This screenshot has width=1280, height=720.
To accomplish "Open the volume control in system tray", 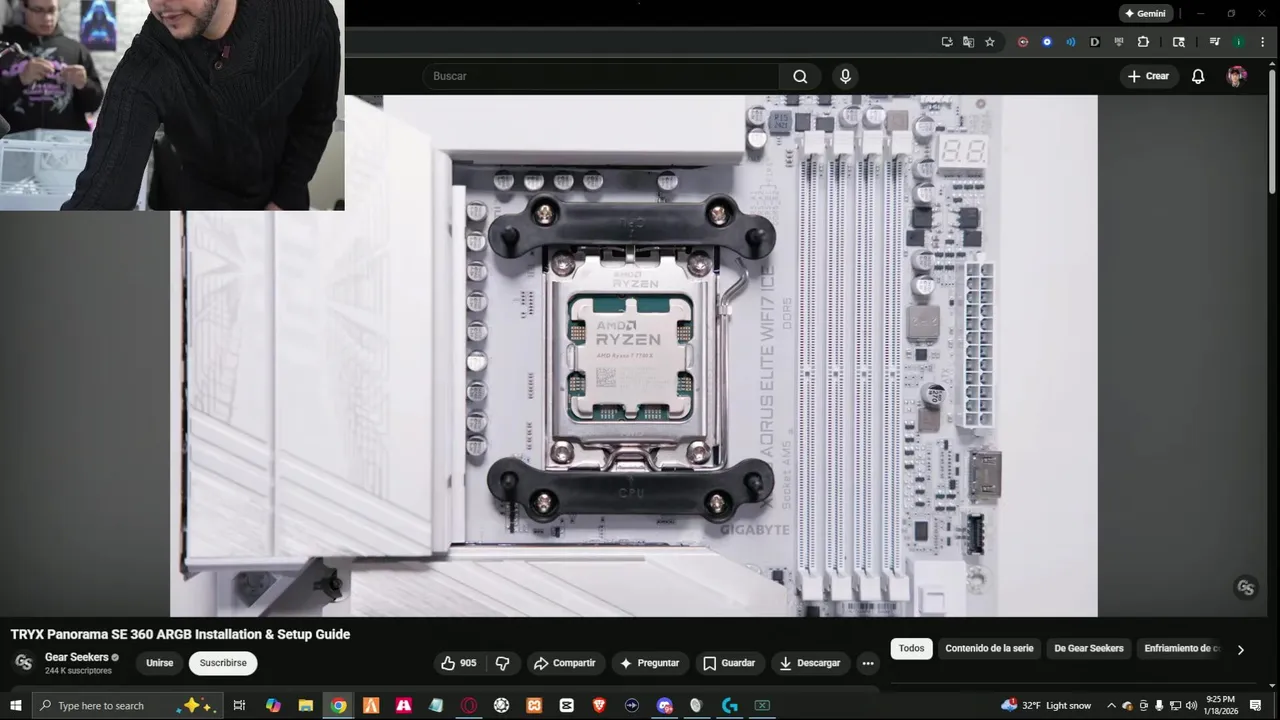I will click(1191, 705).
